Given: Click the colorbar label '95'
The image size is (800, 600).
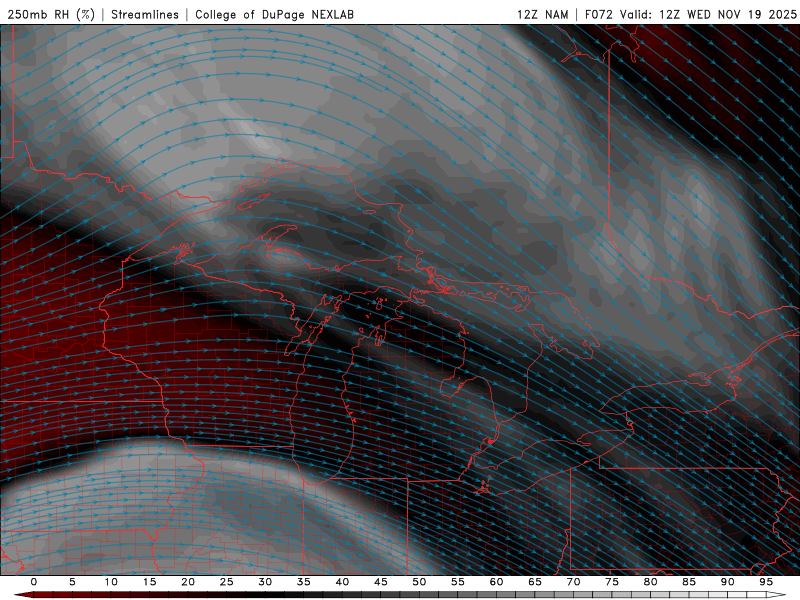Looking at the screenshot, I should (766, 582).
